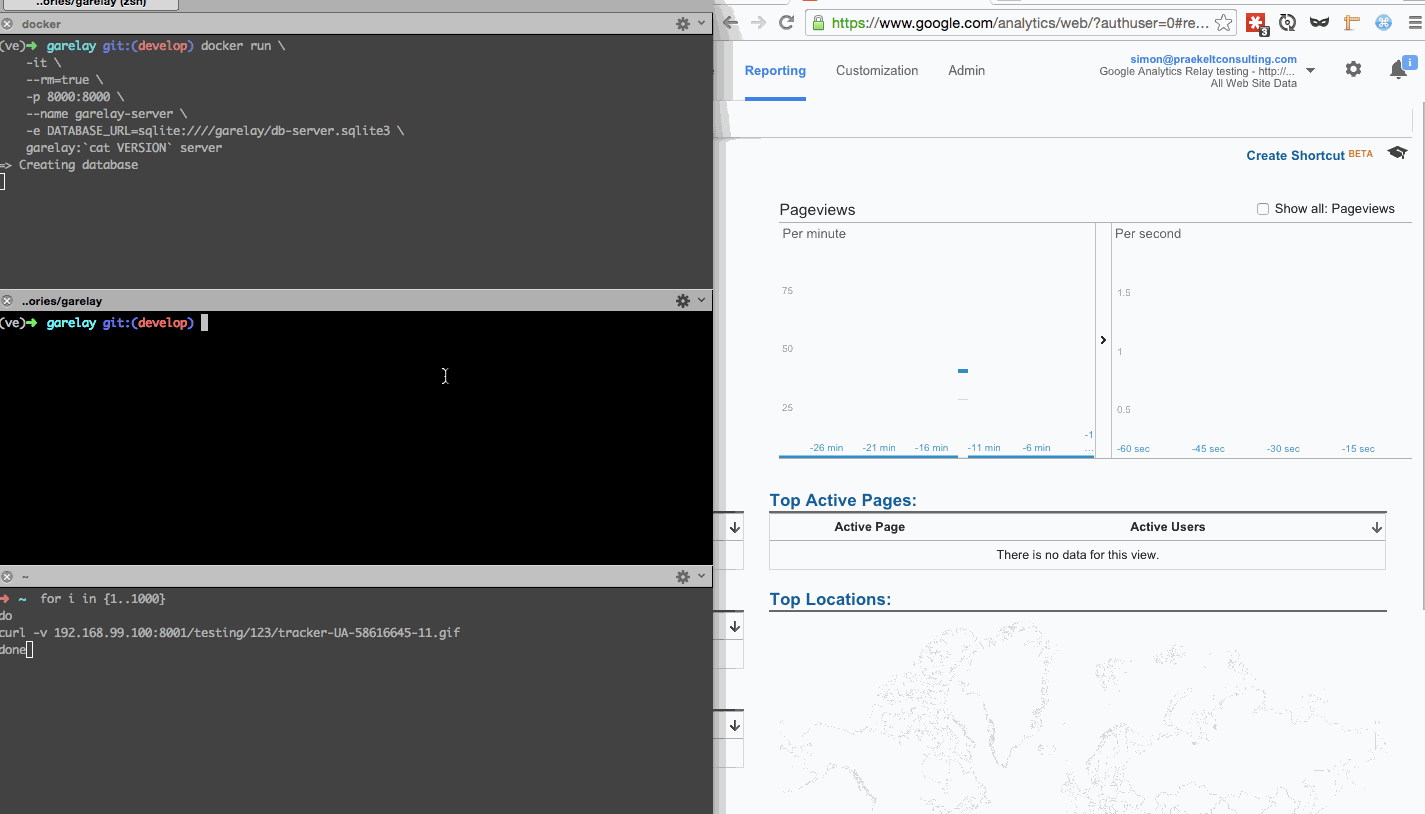1425x814 pixels.
Task: Click the Top Active Pages heading
Action: click(x=843, y=501)
